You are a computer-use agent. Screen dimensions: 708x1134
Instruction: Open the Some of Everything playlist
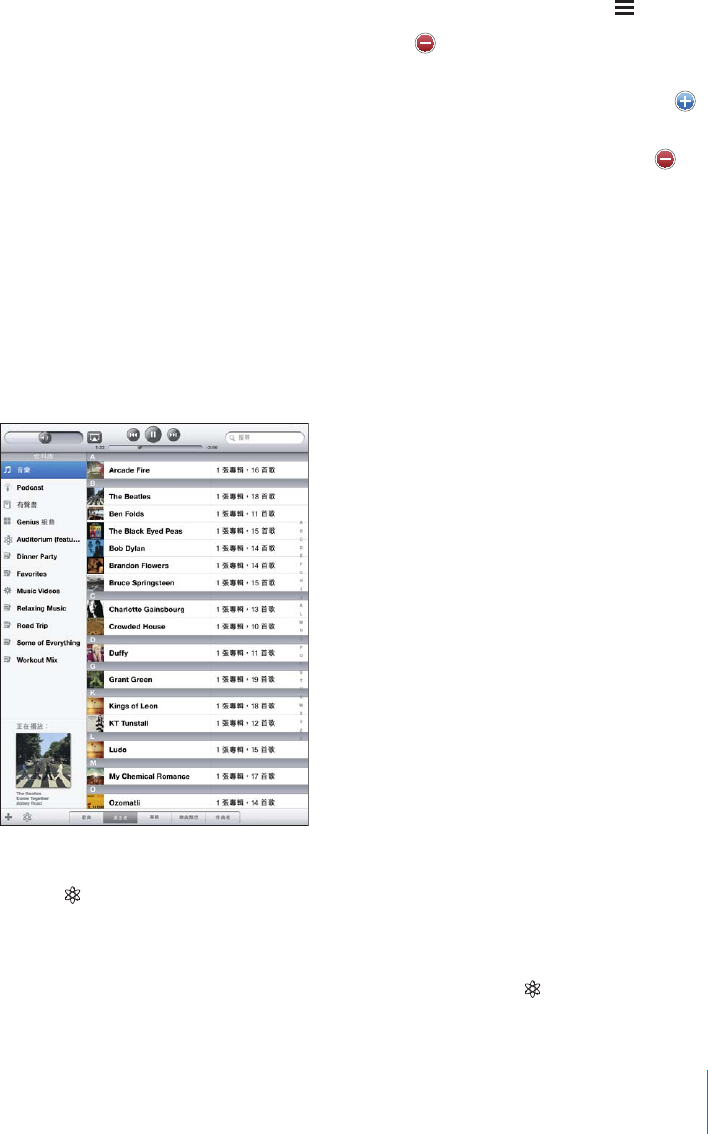(x=43, y=643)
